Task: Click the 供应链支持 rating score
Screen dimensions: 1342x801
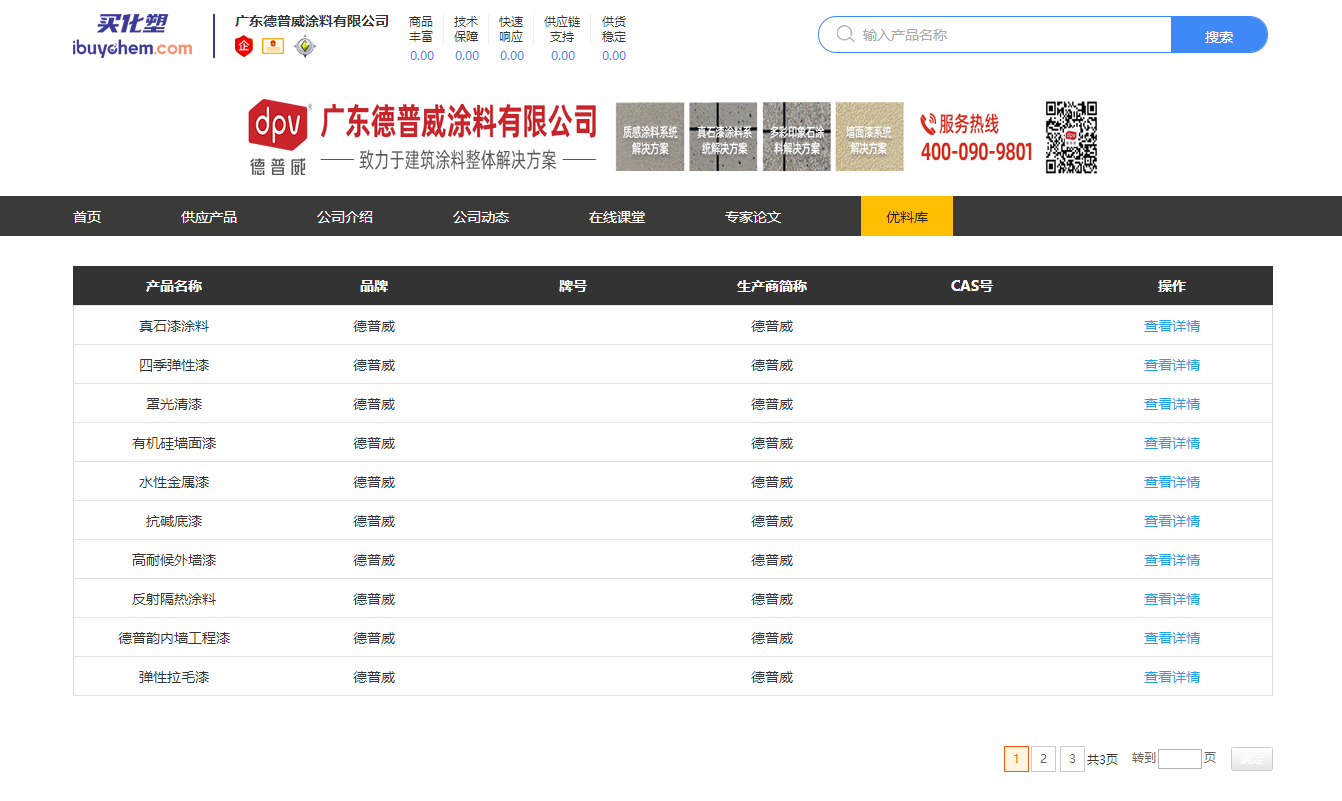Action: (563, 56)
